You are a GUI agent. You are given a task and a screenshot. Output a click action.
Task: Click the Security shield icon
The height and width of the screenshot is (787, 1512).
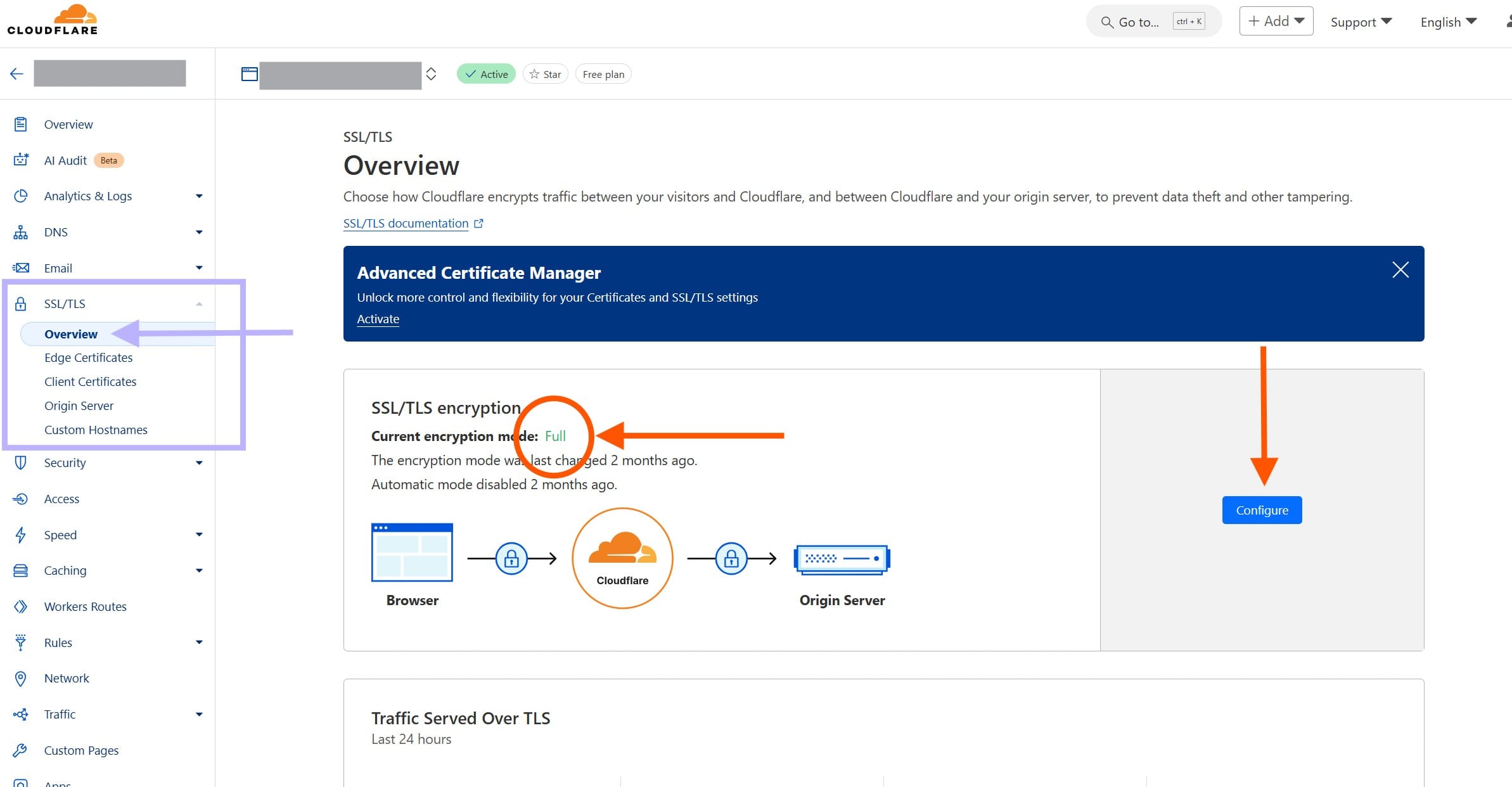click(21, 463)
